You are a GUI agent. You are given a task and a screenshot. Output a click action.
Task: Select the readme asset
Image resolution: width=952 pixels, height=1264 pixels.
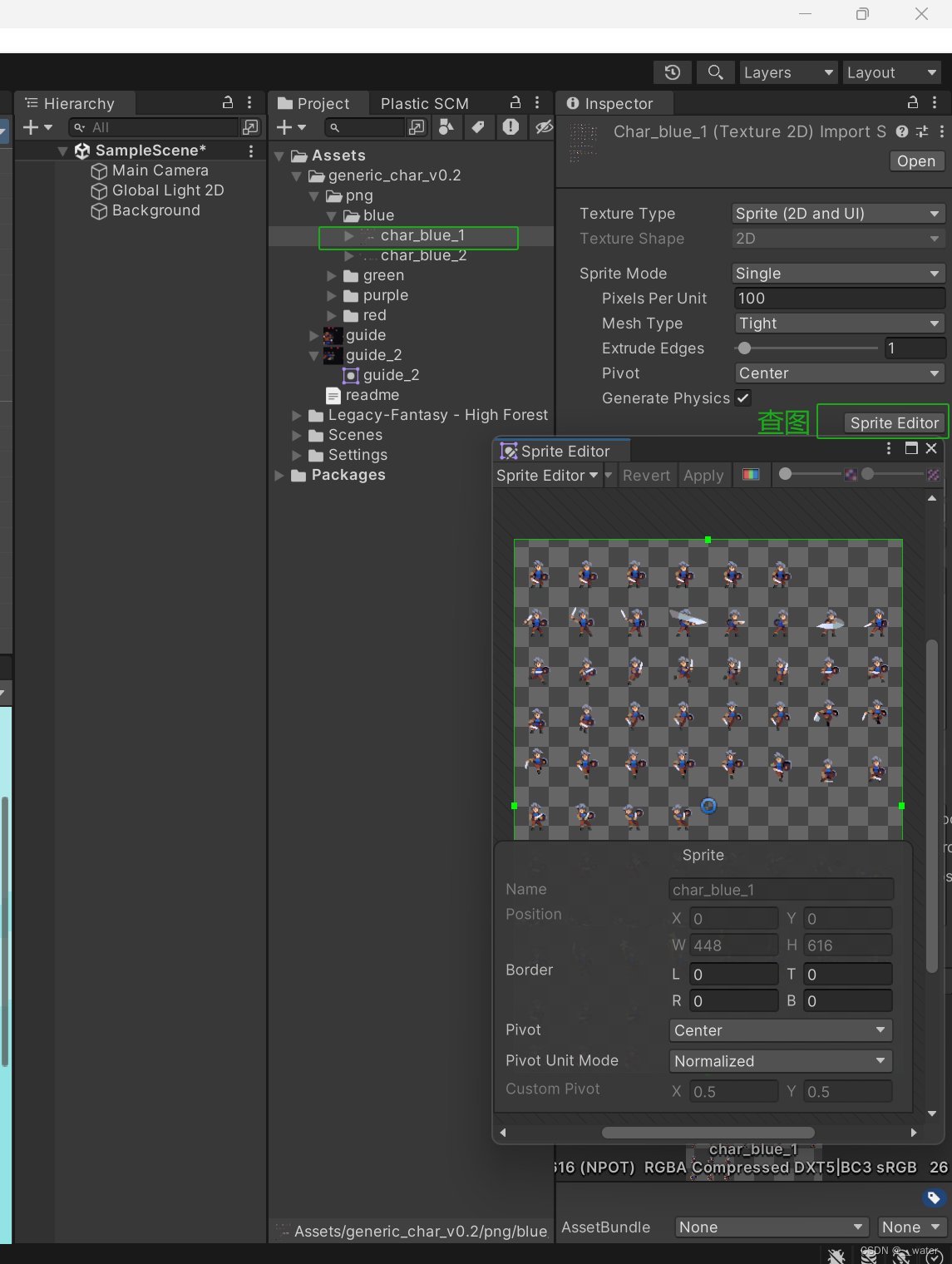(372, 395)
